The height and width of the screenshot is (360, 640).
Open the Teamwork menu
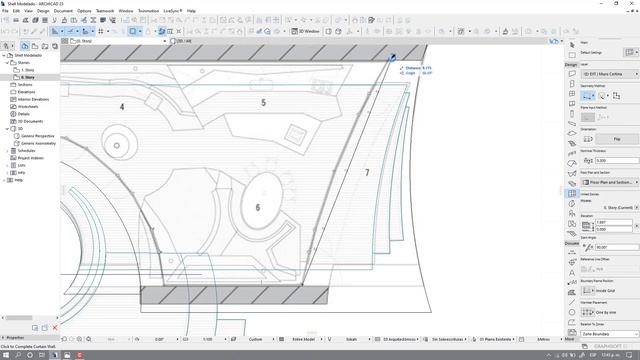point(105,11)
